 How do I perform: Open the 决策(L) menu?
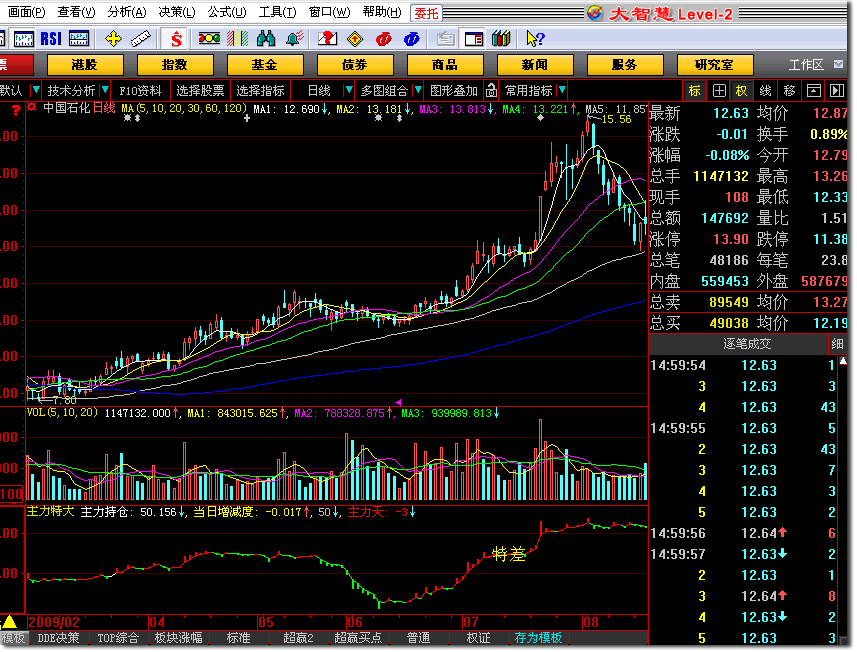point(177,12)
